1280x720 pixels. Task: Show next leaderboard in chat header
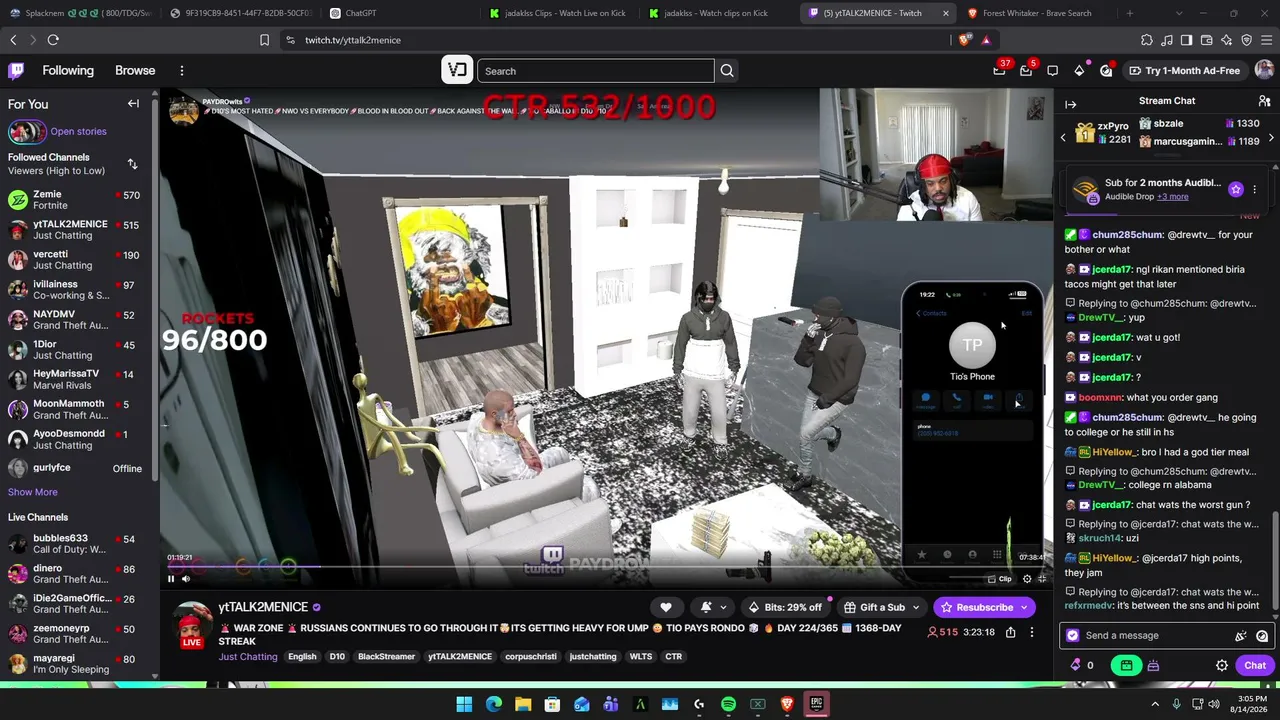1271,138
